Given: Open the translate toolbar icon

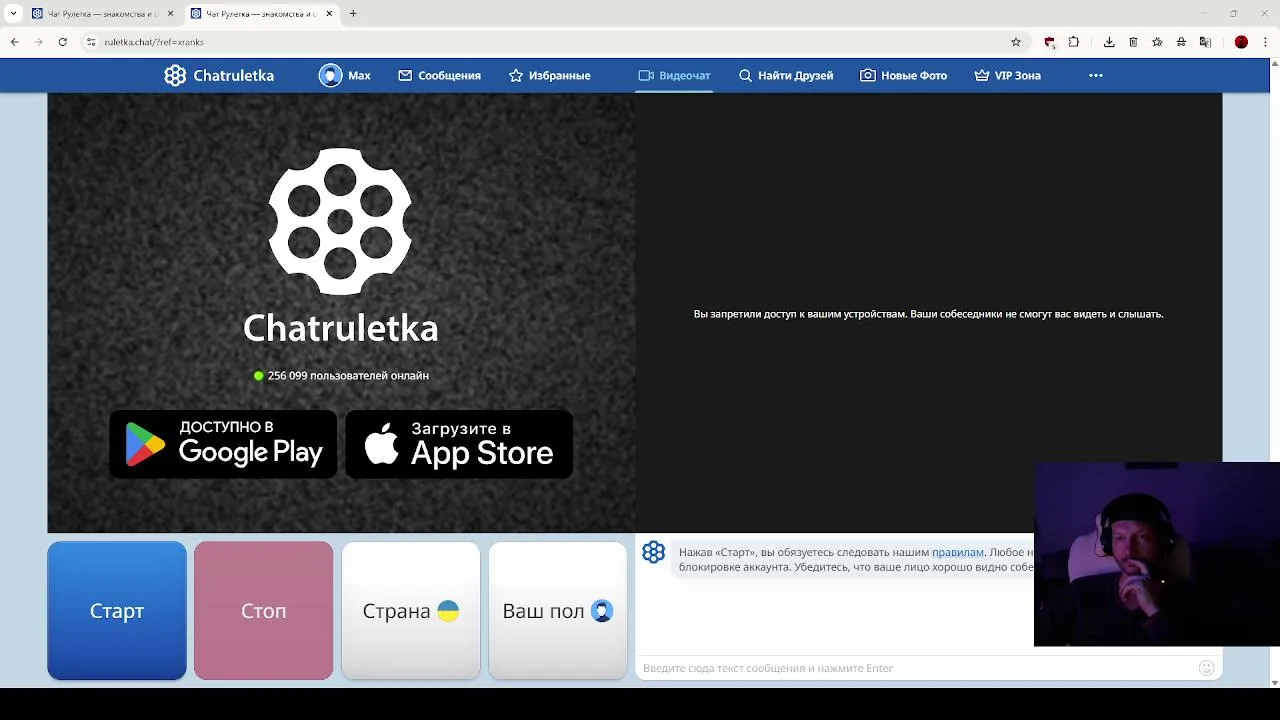Looking at the screenshot, I should (1205, 42).
